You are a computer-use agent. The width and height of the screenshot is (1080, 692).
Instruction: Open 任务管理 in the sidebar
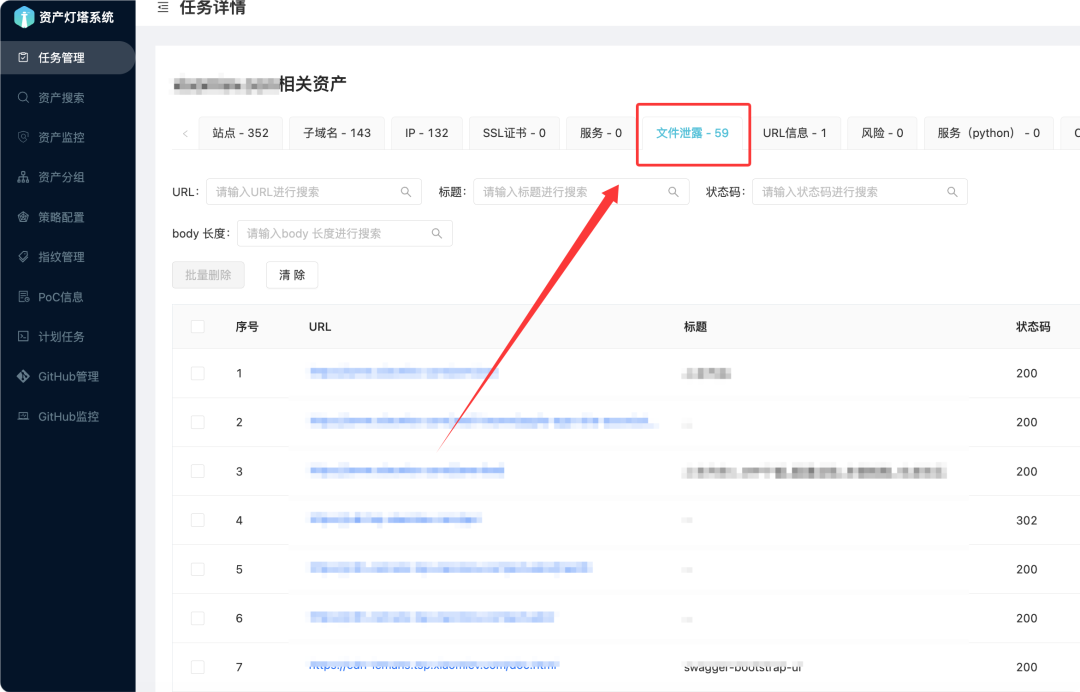[x=68, y=58]
